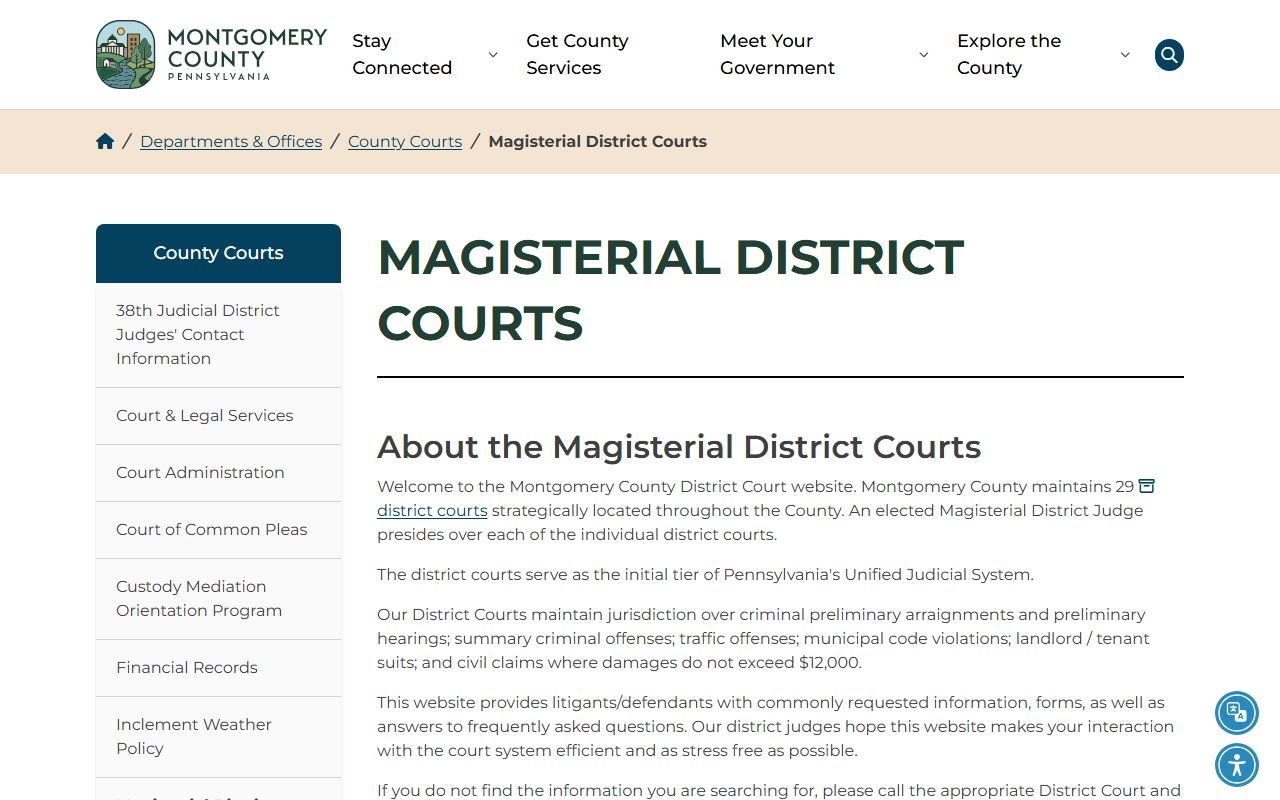Expand the Meet Your Government chevron
Image resolution: width=1280 pixels, height=800 pixels.
click(924, 55)
